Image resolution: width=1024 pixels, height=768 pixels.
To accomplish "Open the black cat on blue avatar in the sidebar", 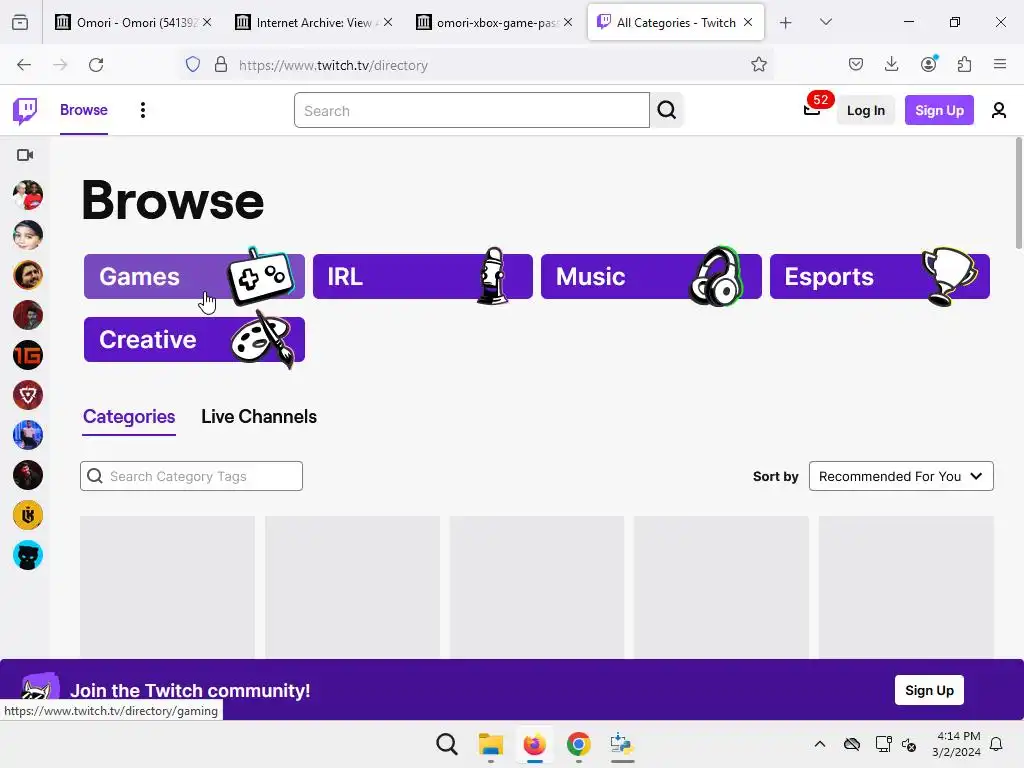I will coord(28,555).
